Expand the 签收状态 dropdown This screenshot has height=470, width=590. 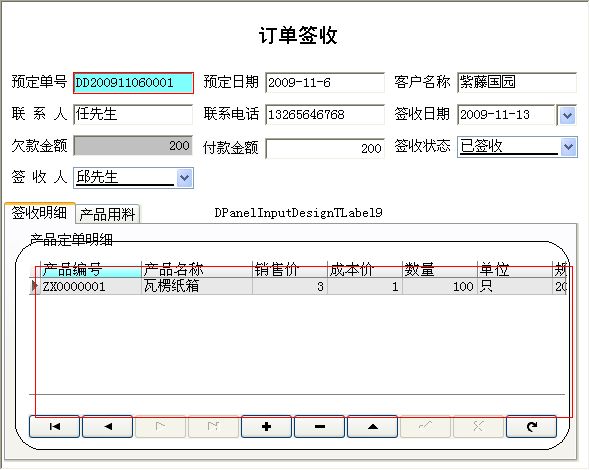tap(568, 147)
